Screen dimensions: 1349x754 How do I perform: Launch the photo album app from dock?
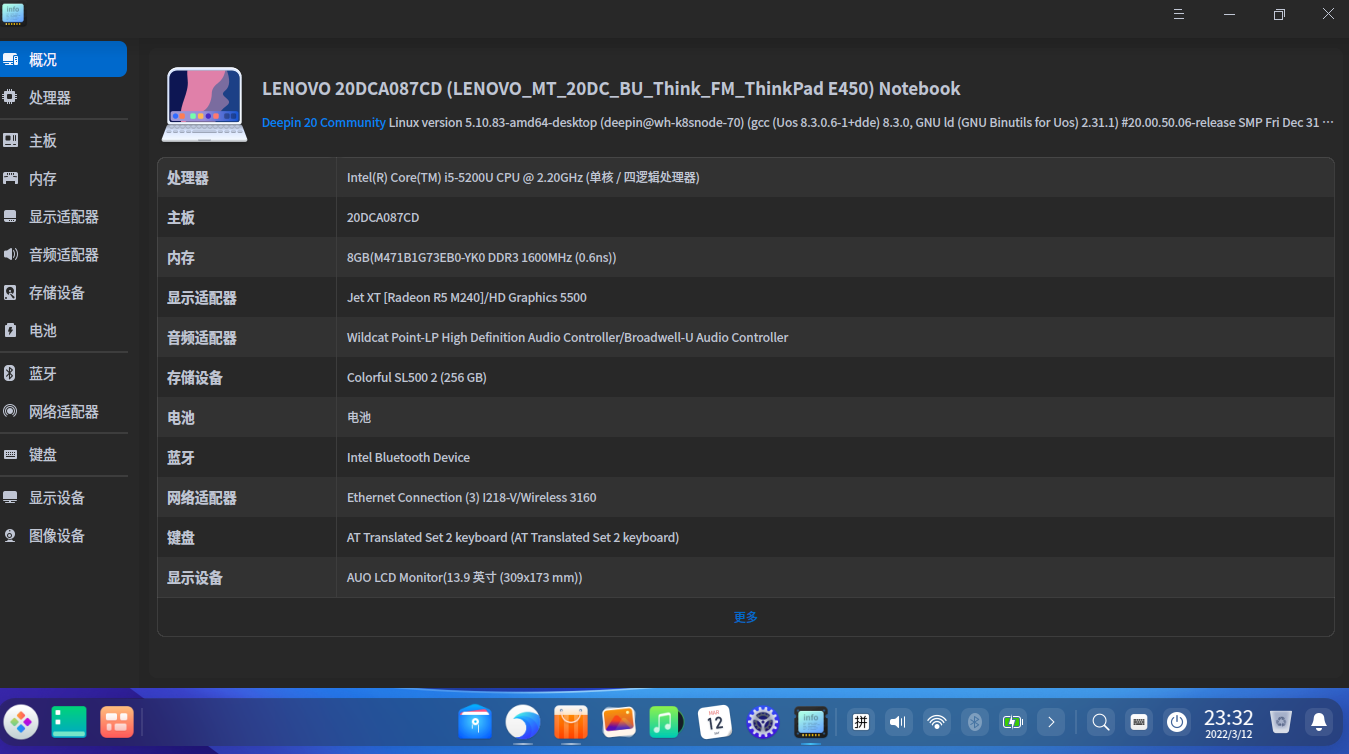619,721
